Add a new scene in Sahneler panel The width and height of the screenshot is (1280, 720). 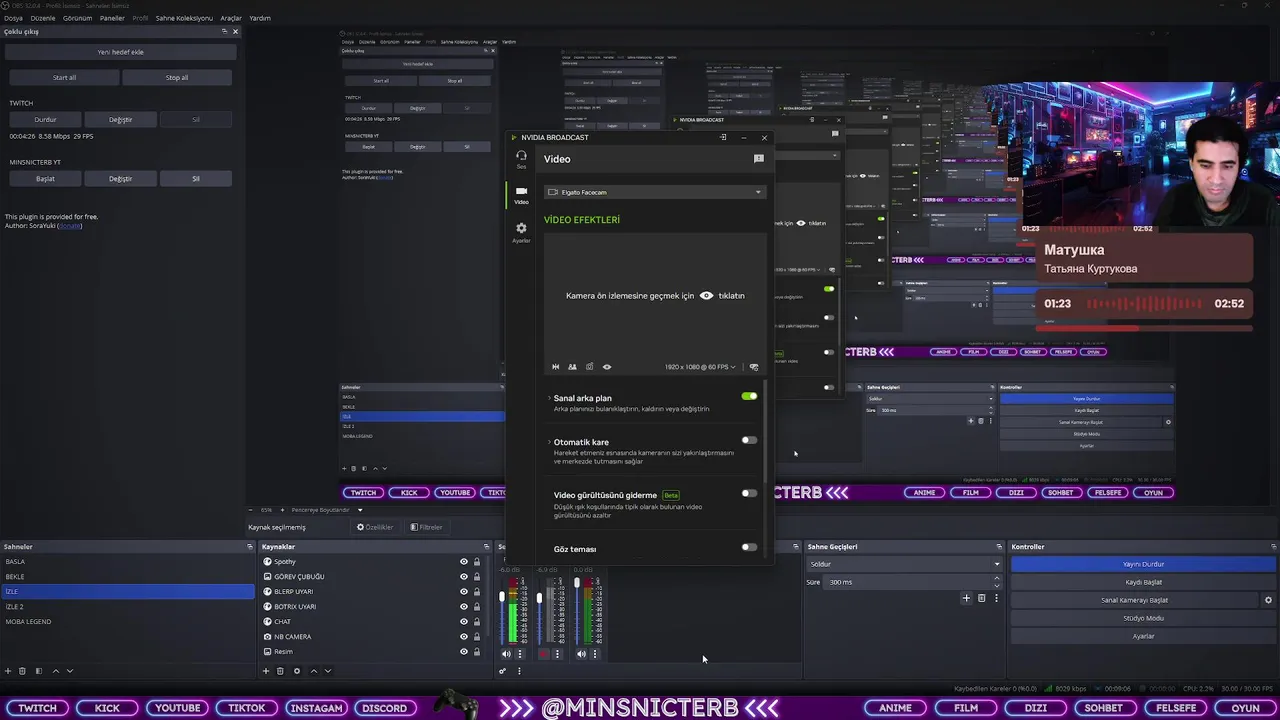(x=8, y=671)
